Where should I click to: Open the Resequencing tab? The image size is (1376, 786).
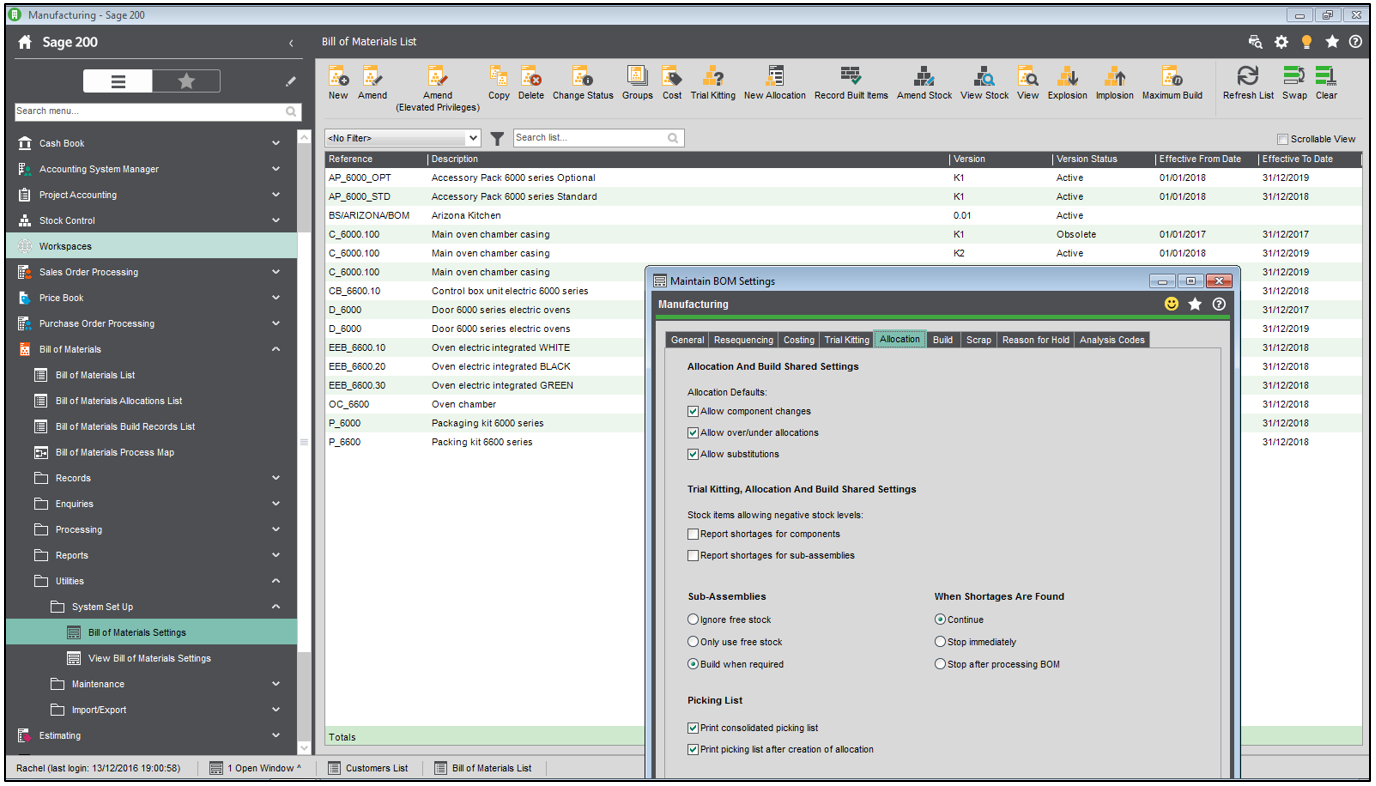[743, 340]
